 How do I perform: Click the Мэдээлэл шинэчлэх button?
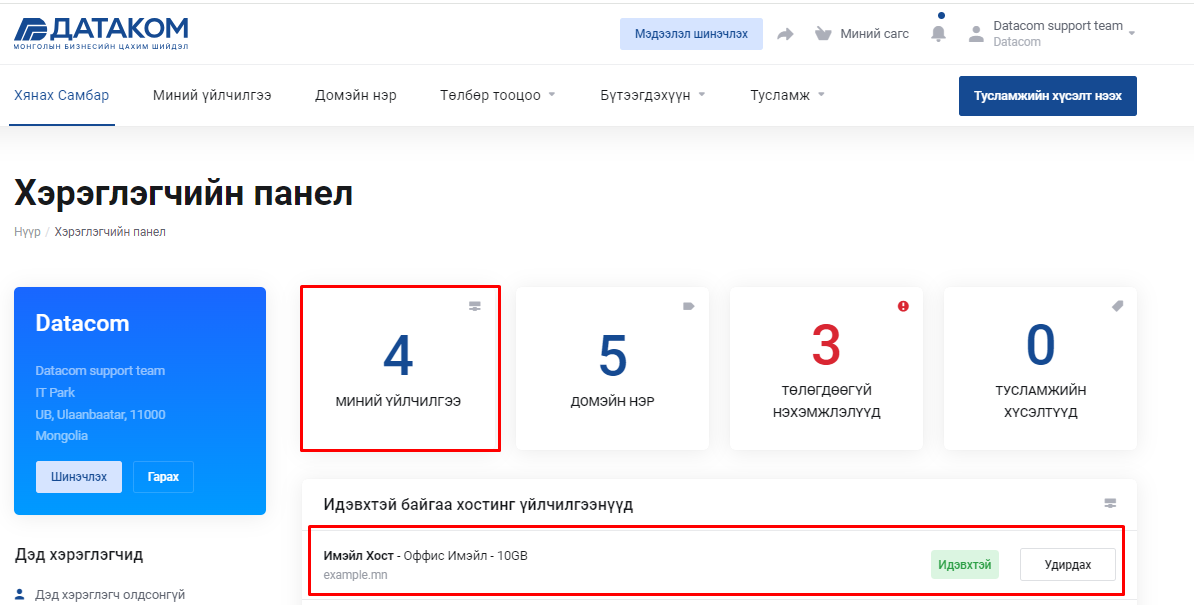click(x=691, y=34)
